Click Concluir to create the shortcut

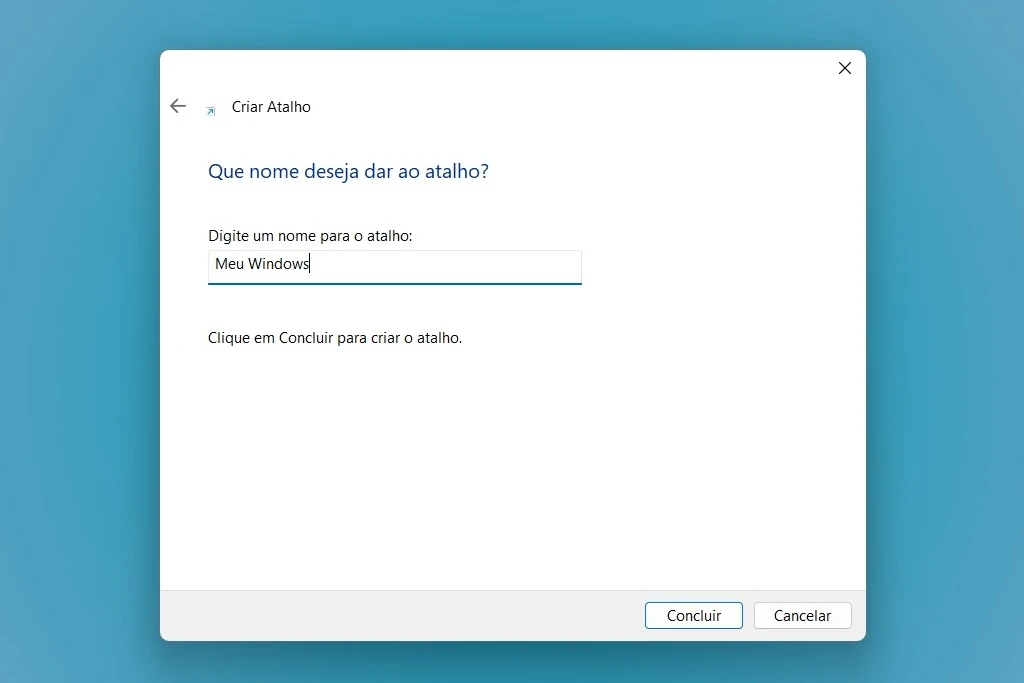pos(693,615)
